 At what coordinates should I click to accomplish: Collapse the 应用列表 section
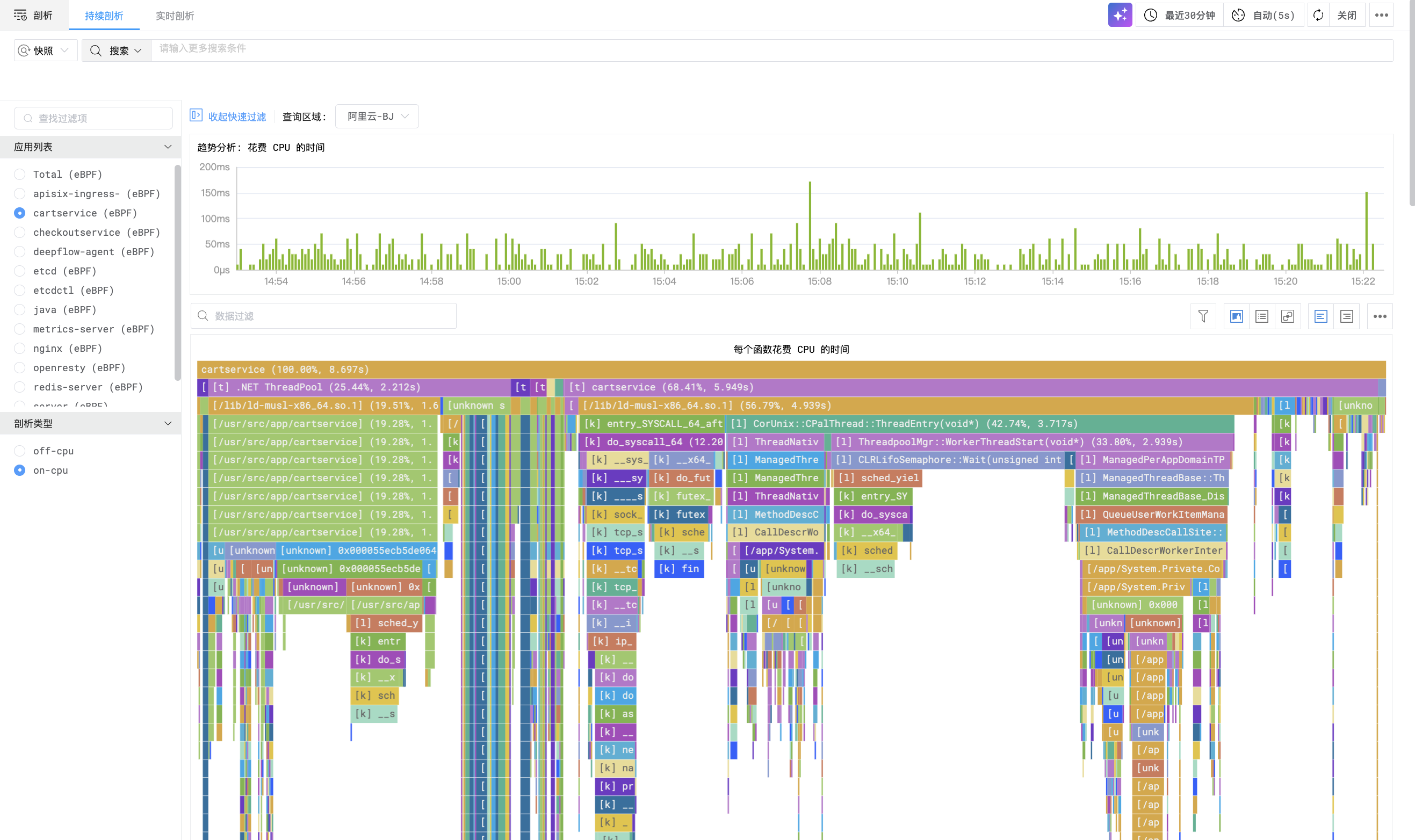point(168,147)
